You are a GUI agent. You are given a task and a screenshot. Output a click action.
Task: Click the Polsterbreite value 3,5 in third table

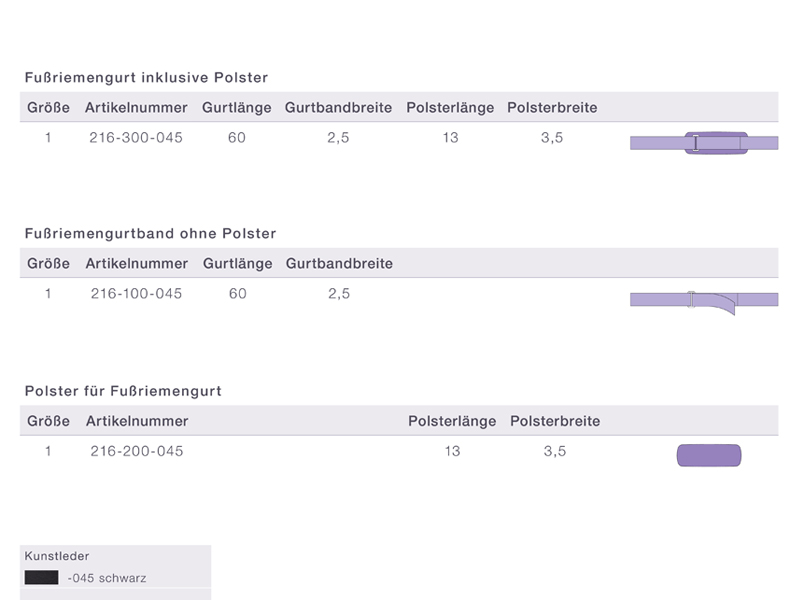[555, 452]
